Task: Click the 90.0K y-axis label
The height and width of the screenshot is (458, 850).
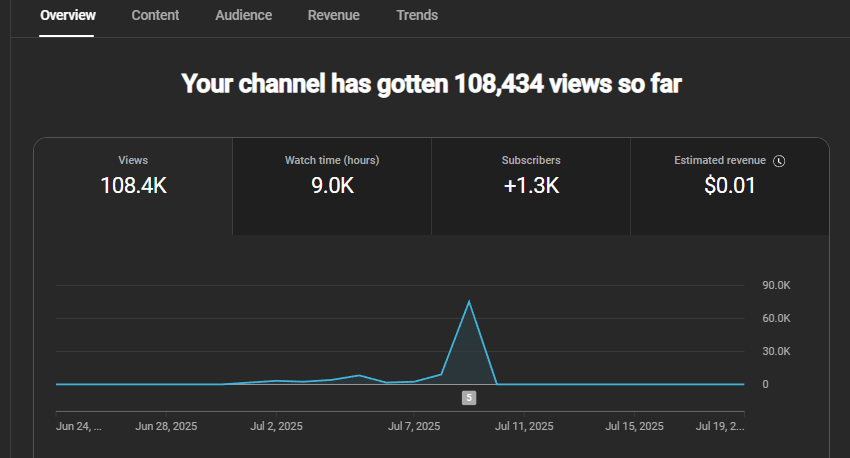Action: (776, 286)
